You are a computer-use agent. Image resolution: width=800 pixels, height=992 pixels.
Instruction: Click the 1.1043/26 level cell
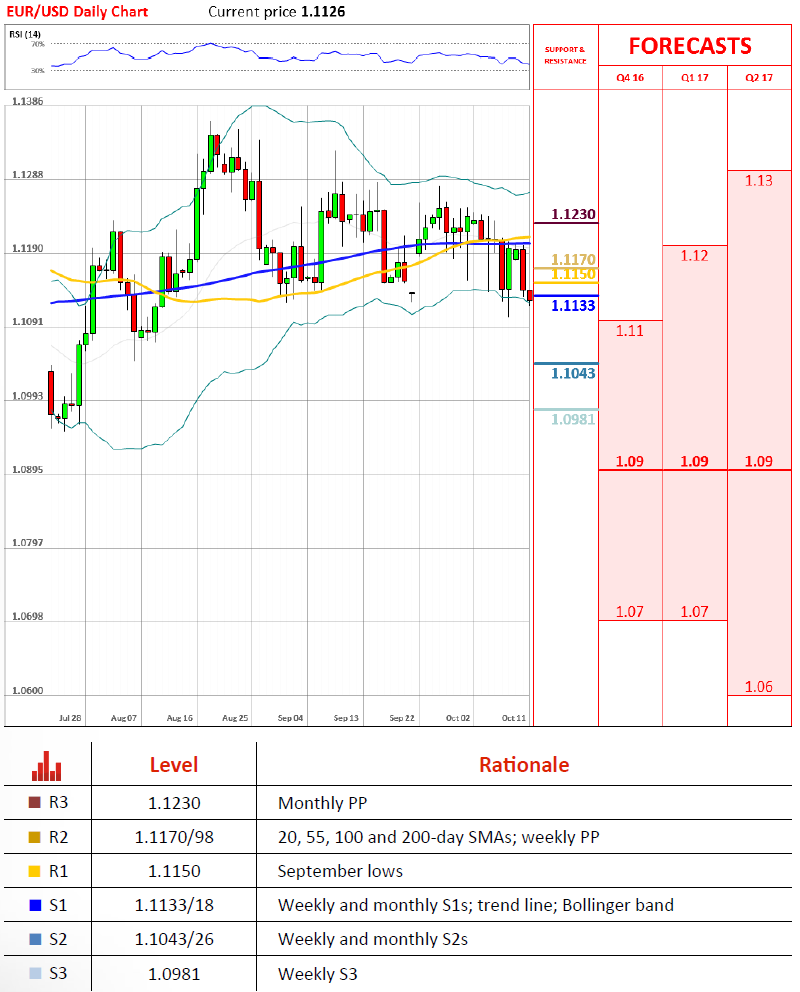click(x=174, y=939)
